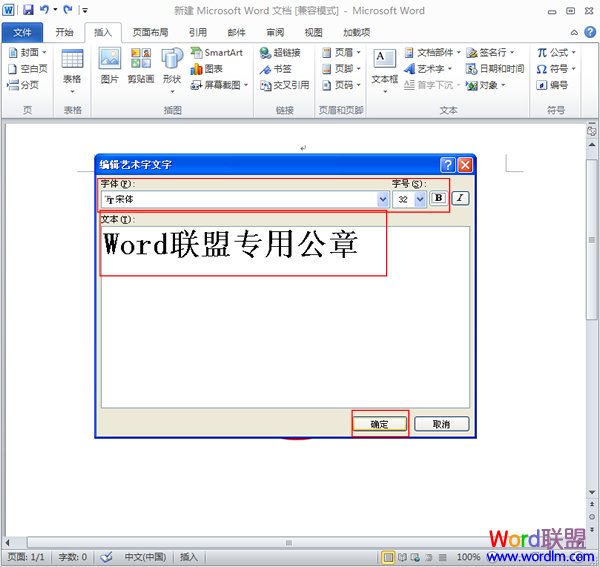This screenshot has height=567, width=600.
Task: Click the word count (字数: 0) status entry
Action: (73, 557)
